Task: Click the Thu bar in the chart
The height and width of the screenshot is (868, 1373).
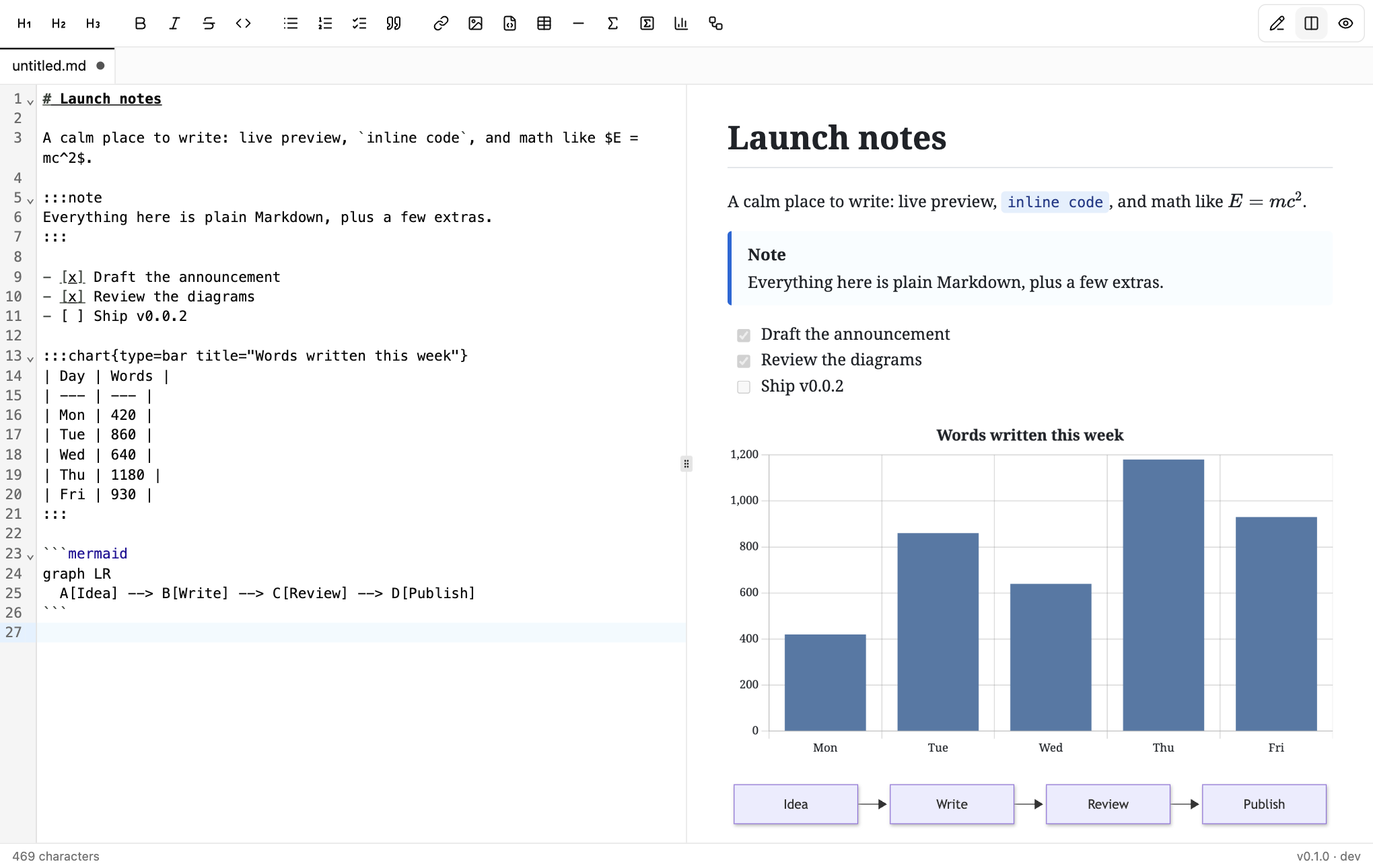Action: pos(1163,595)
